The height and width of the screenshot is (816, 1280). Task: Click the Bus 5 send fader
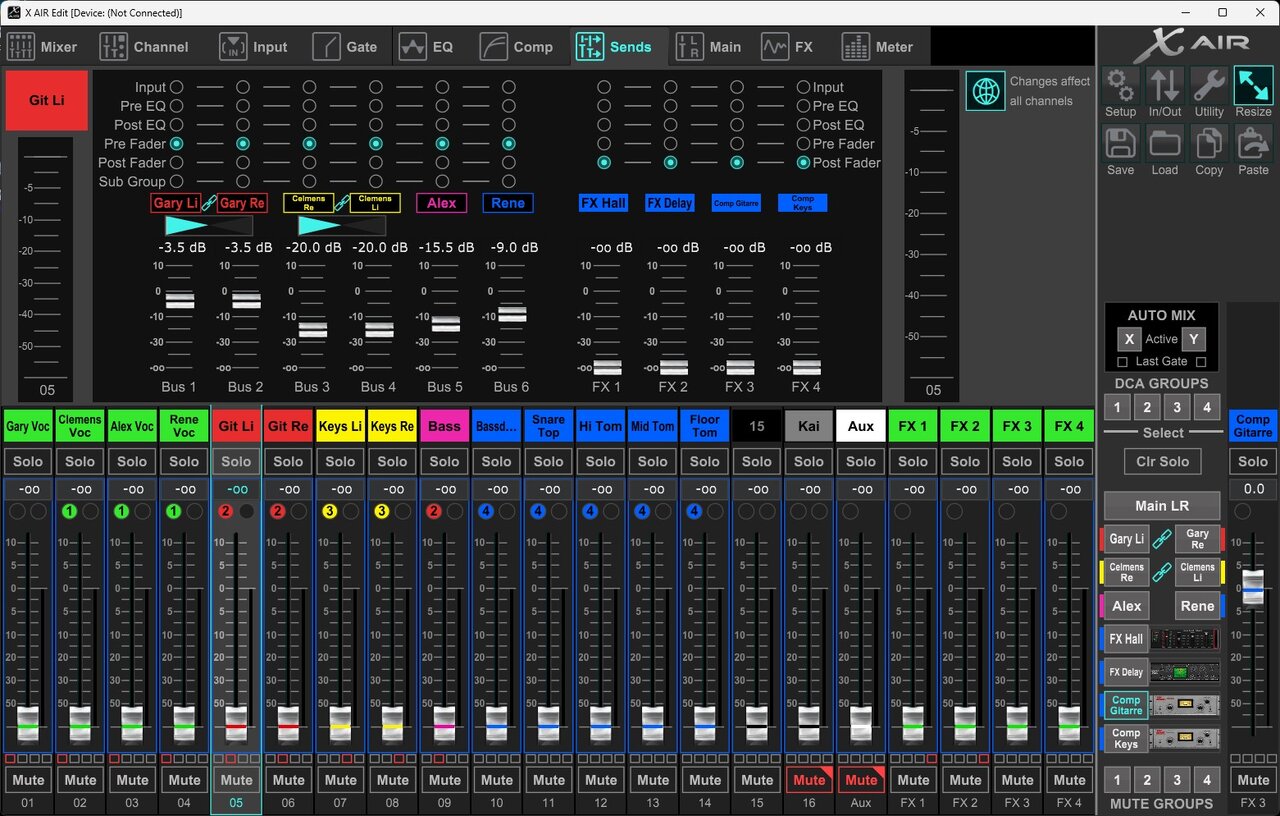click(445, 323)
